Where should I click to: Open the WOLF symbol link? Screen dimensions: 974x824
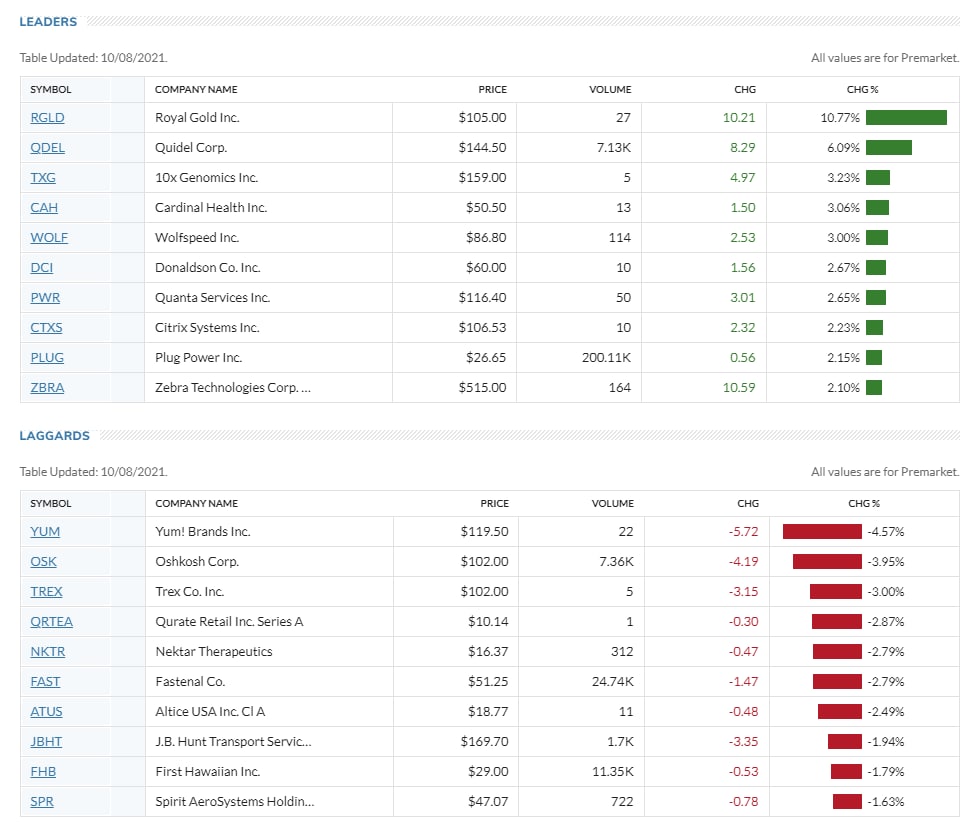49,237
